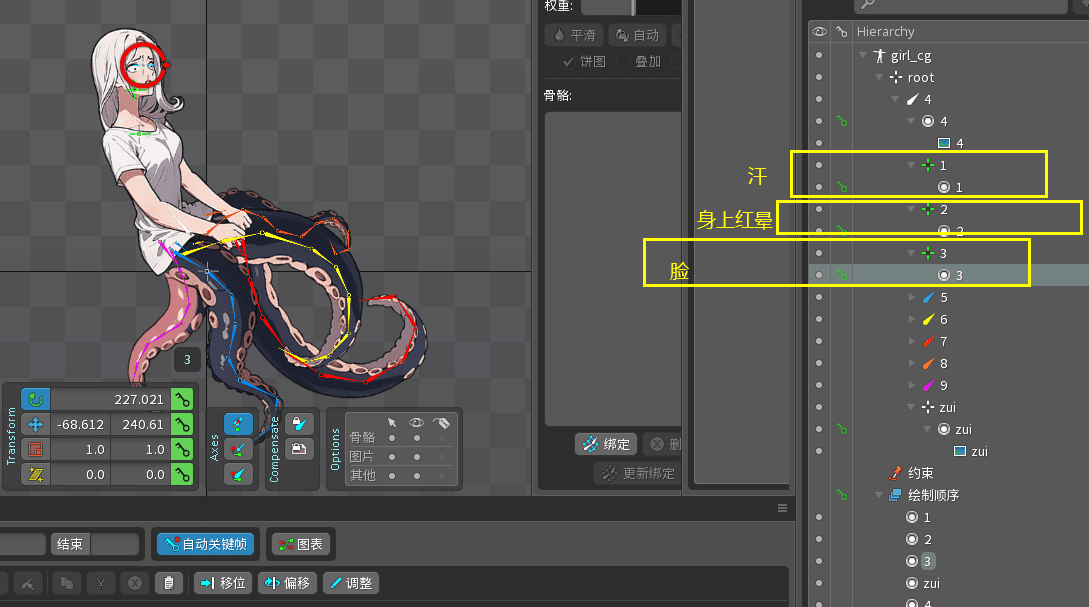The width and height of the screenshot is (1089, 607).
Task: Choose the top Axes mode icon
Action: 237,424
